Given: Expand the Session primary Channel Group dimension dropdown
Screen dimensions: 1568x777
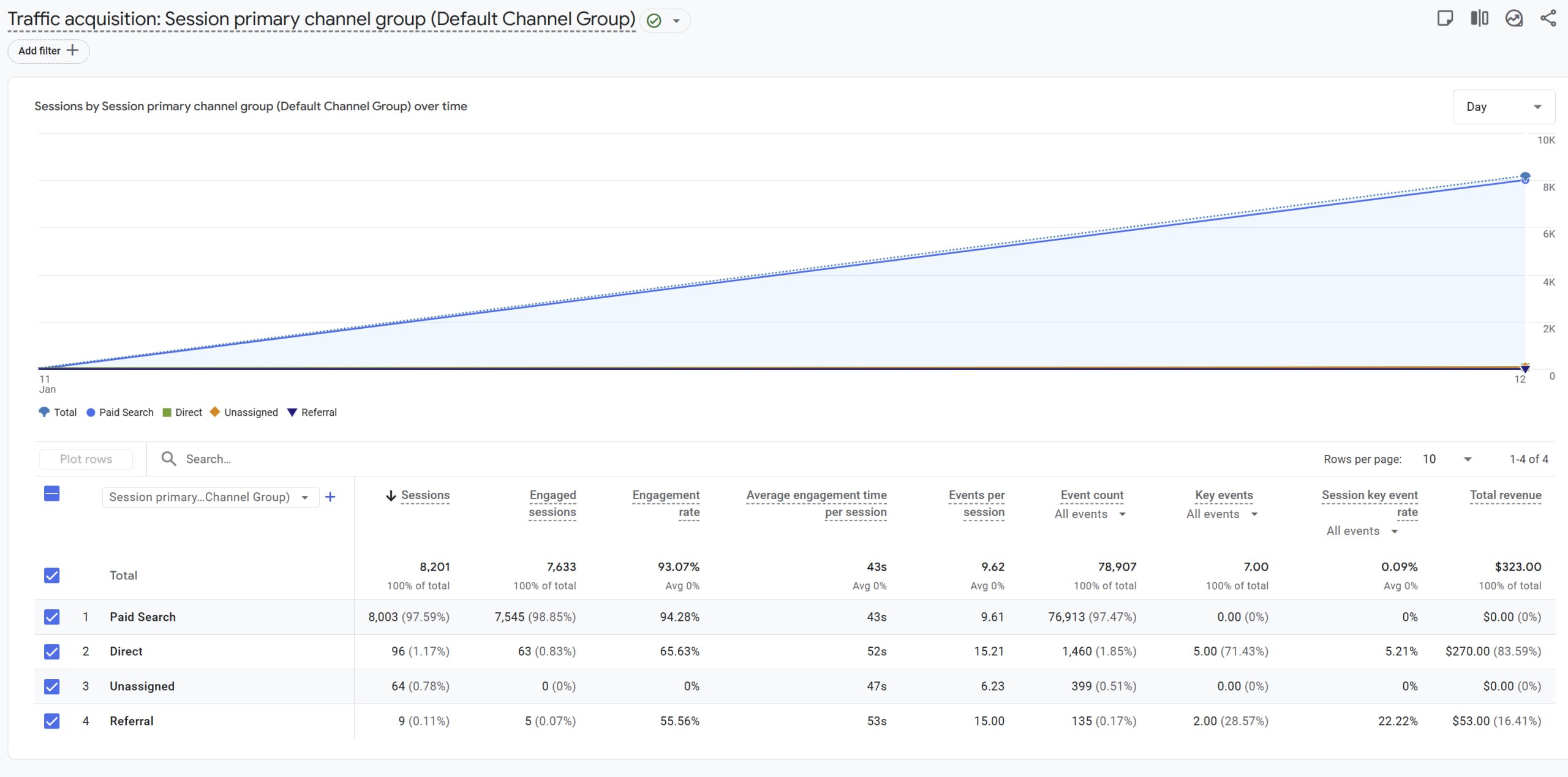Looking at the screenshot, I should [x=210, y=497].
